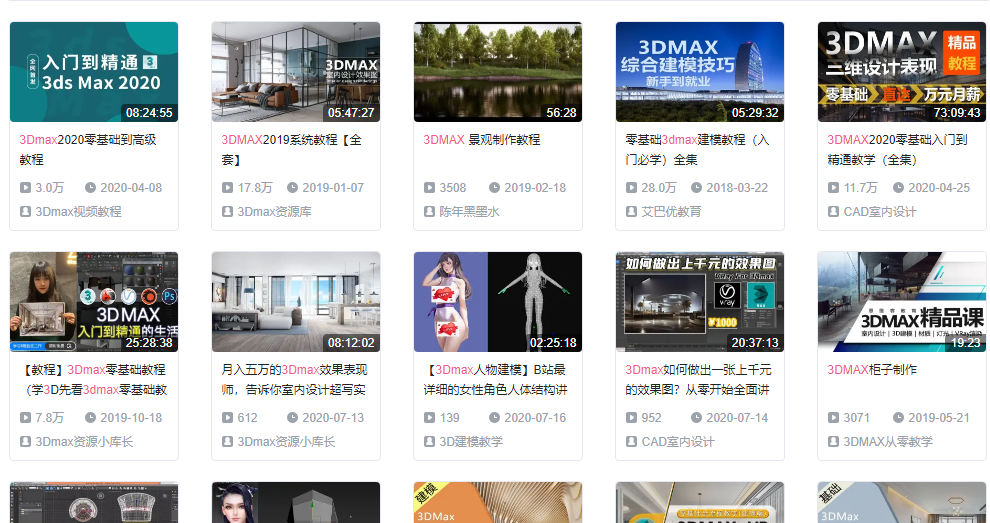Viewport: 990px width, 523px height.
Task: Open the 3DMAX 室内设计效果图 video thumbnail
Action: [296, 72]
